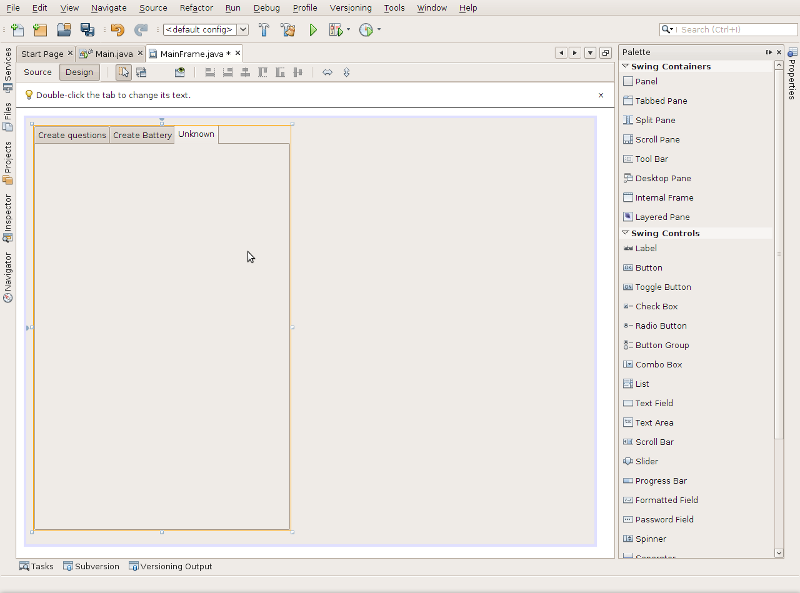Click the Open Project toolbar icon
The image size is (800, 593).
point(64,30)
